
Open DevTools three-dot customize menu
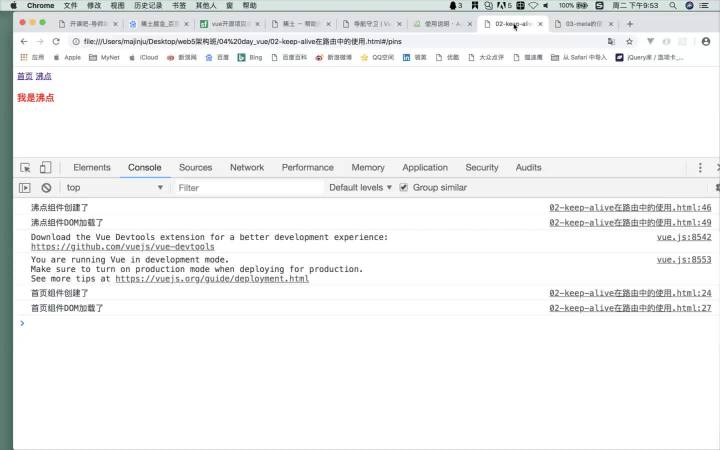point(700,168)
